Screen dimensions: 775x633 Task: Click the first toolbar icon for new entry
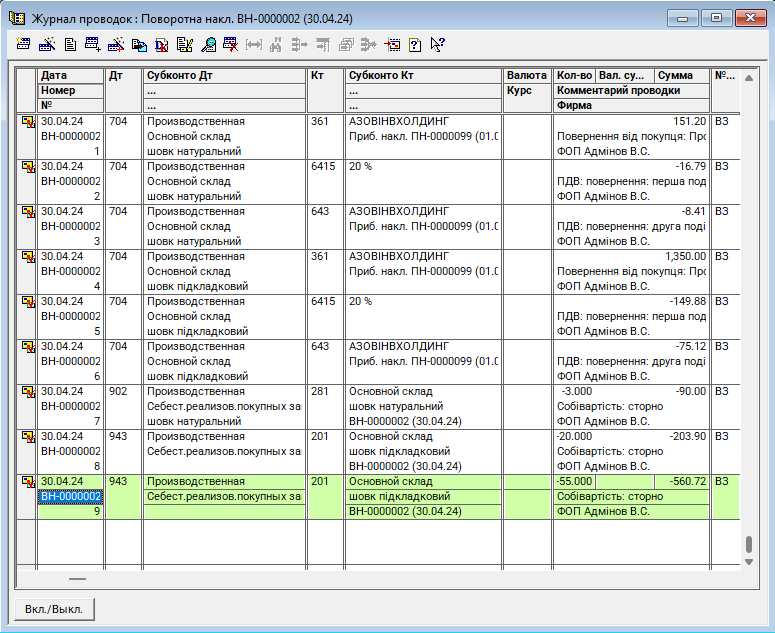[24, 45]
